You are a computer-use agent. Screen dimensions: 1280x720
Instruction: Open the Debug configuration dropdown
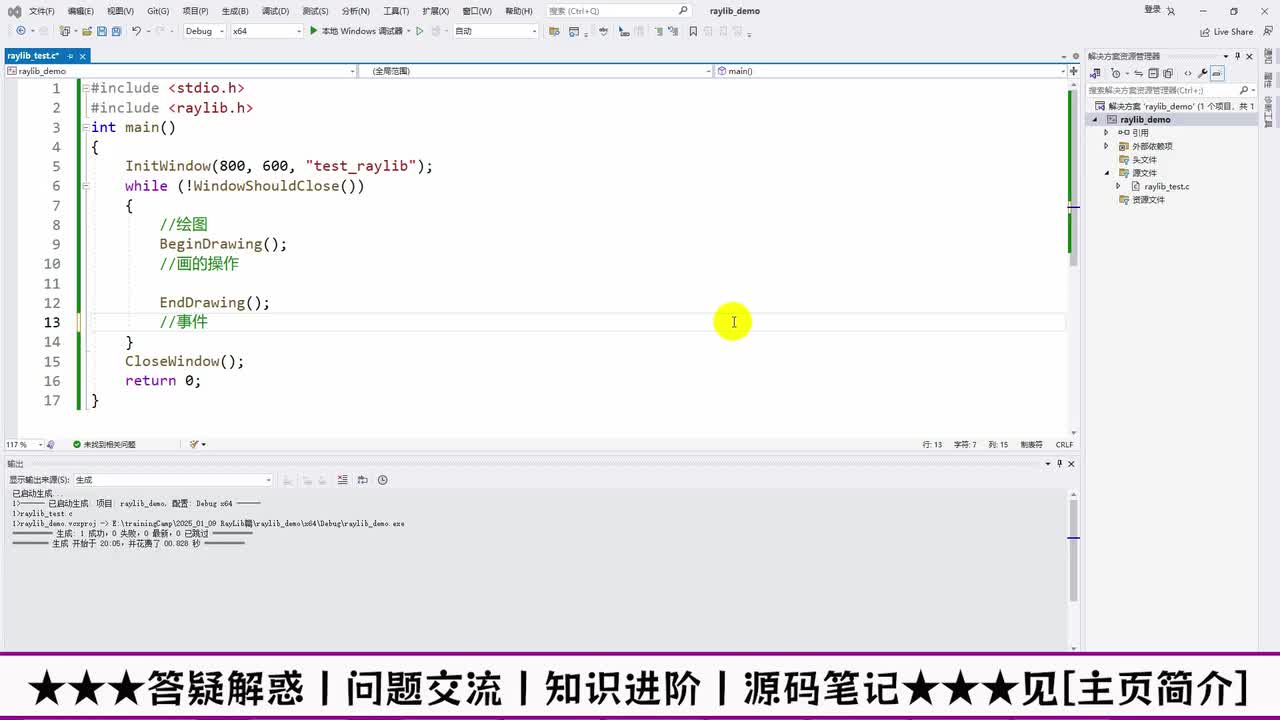point(203,31)
